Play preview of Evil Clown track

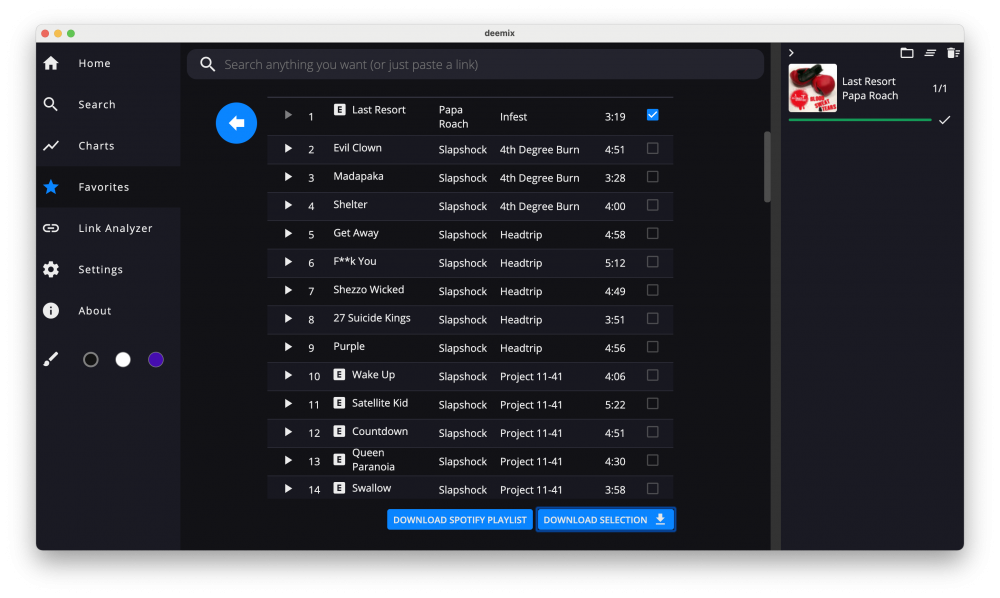point(288,148)
